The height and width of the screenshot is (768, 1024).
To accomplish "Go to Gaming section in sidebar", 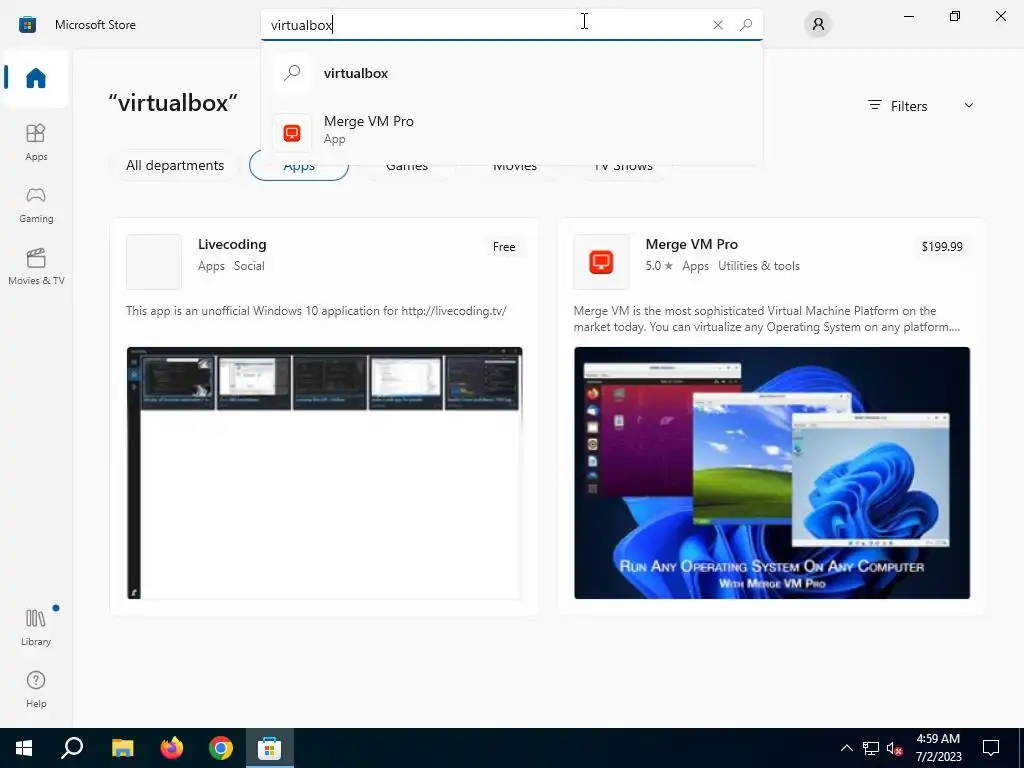I will click(36, 204).
